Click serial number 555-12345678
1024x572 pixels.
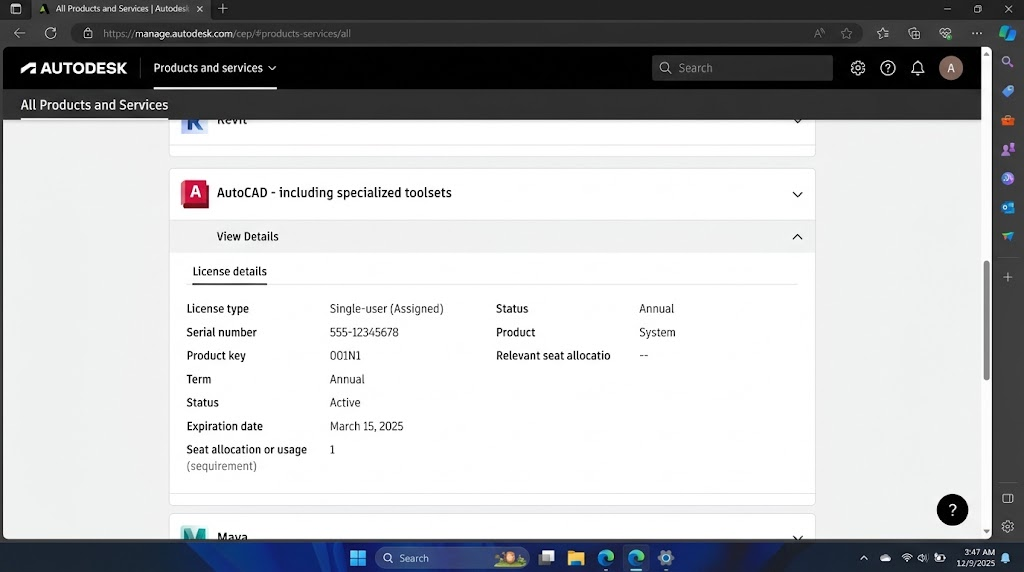(364, 332)
